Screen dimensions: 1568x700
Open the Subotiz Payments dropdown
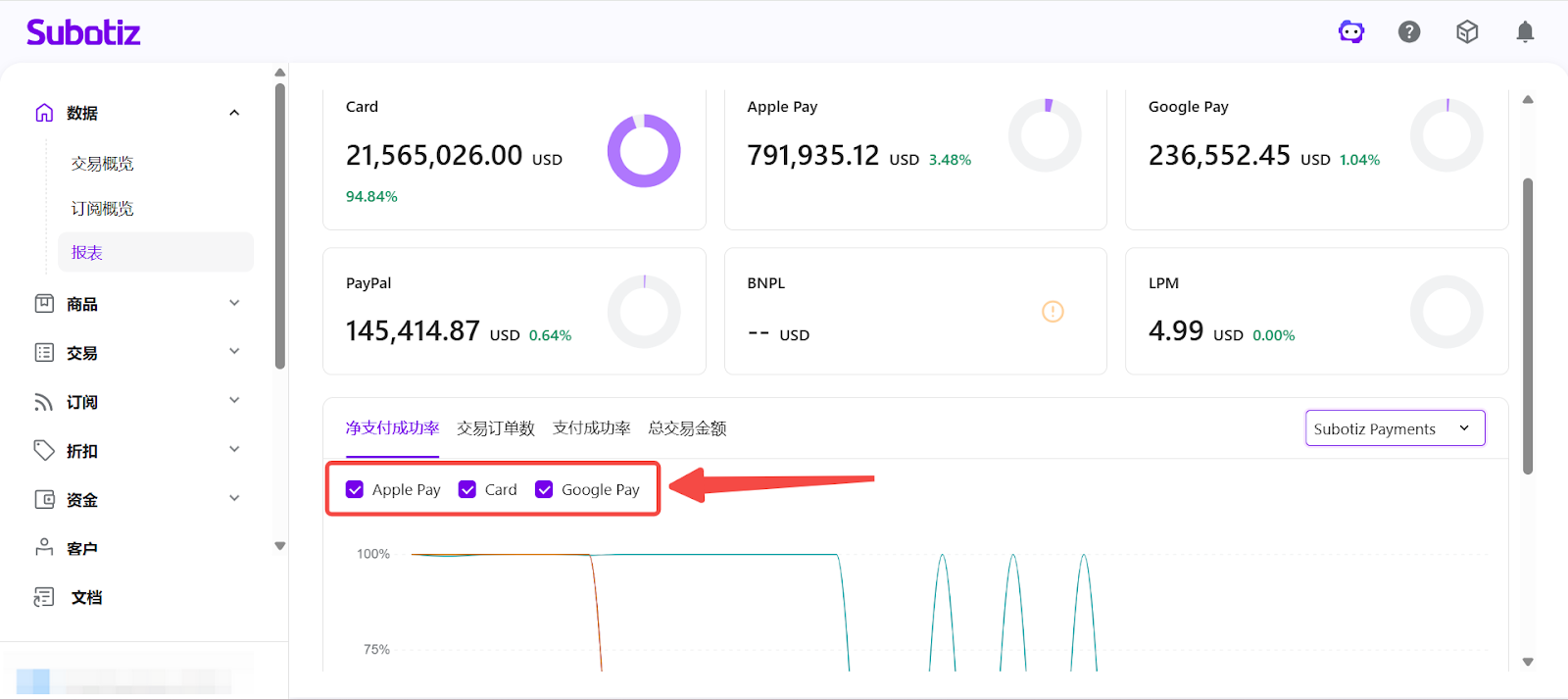pos(1395,428)
